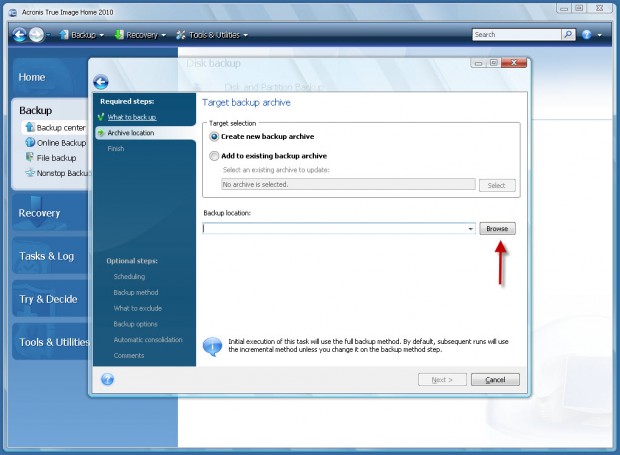Click the Search input field
Image resolution: width=620 pixels, height=455 pixels.
(516, 34)
